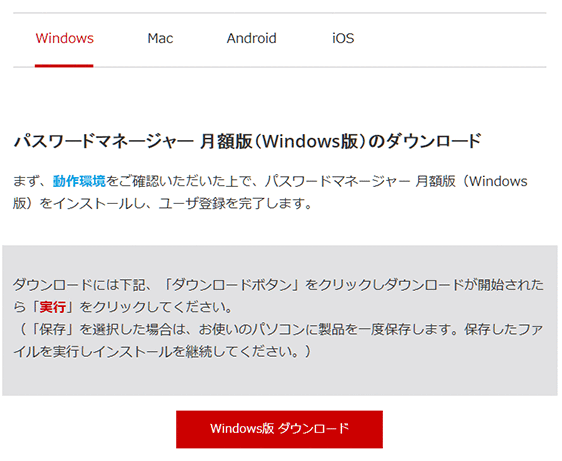The height and width of the screenshot is (461, 562).
Task: Select the Windows tab
Action: [x=65, y=38]
